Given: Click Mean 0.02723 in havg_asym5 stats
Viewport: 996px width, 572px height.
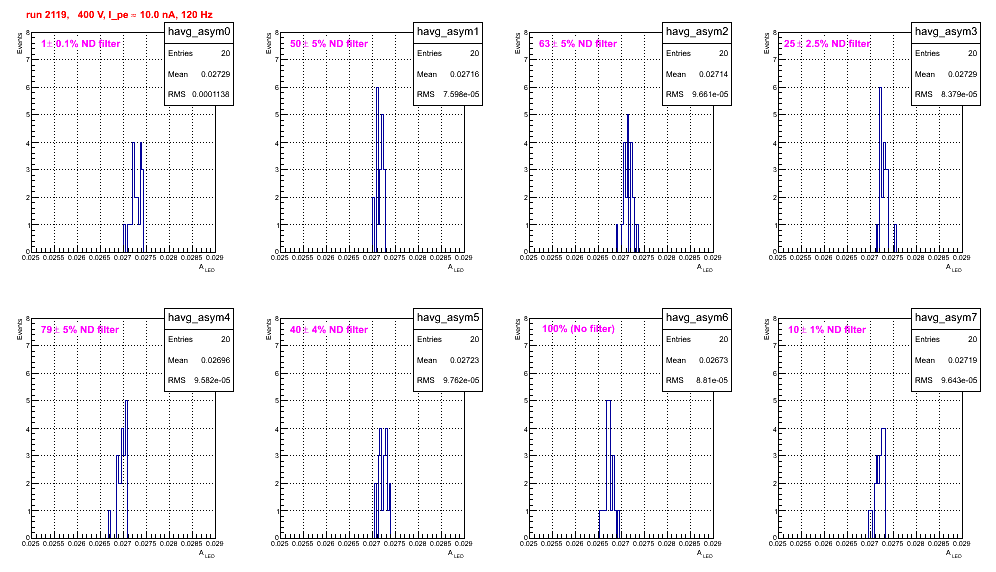Looking at the screenshot, I should click(x=448, y=360).
